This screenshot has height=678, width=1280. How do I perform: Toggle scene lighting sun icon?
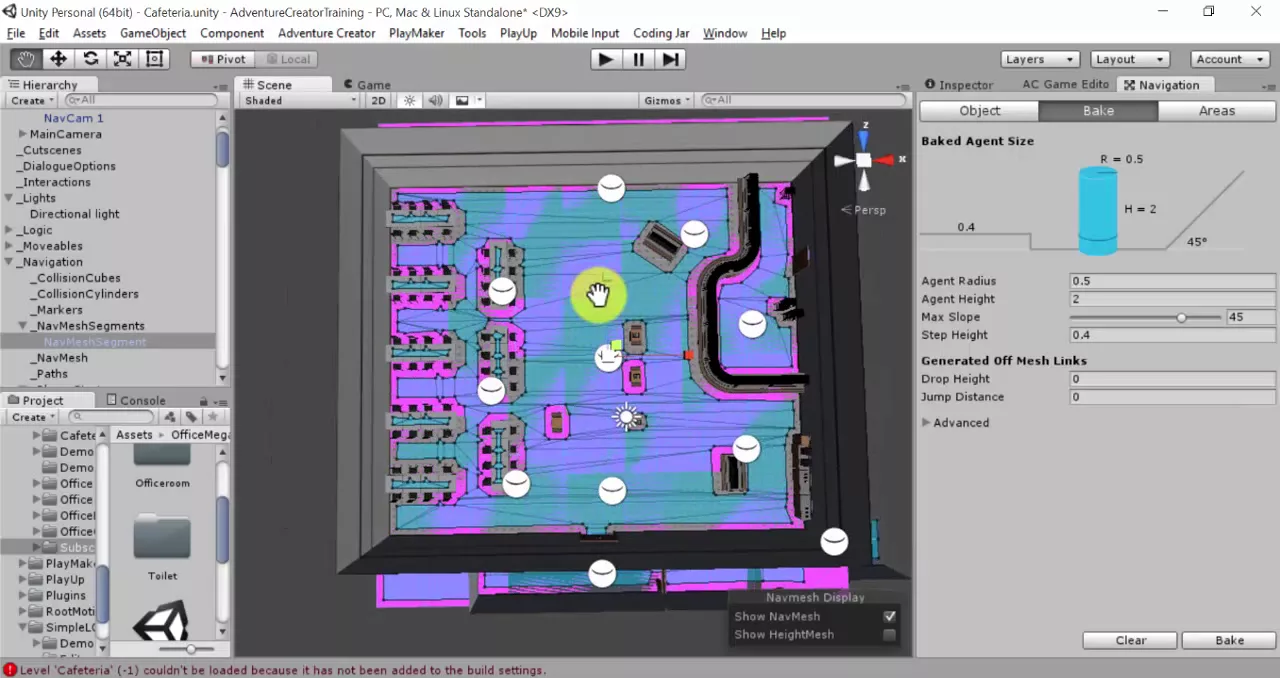tap(409, 100)
